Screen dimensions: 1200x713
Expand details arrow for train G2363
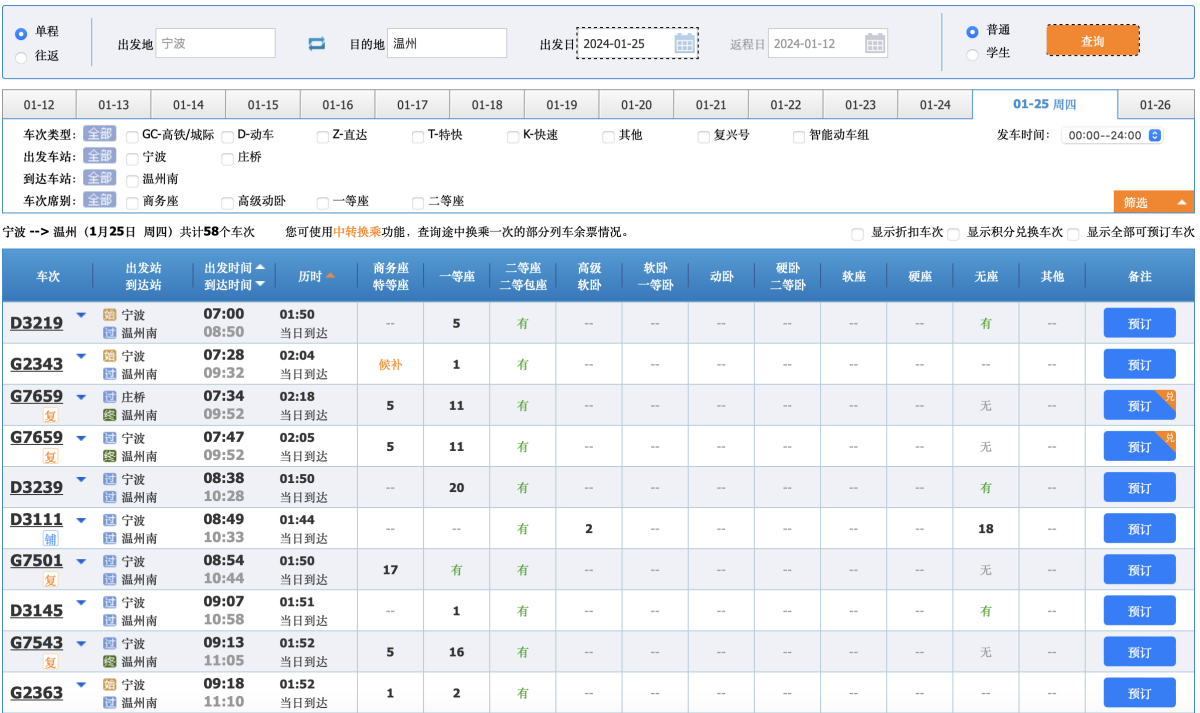[82, 685]
